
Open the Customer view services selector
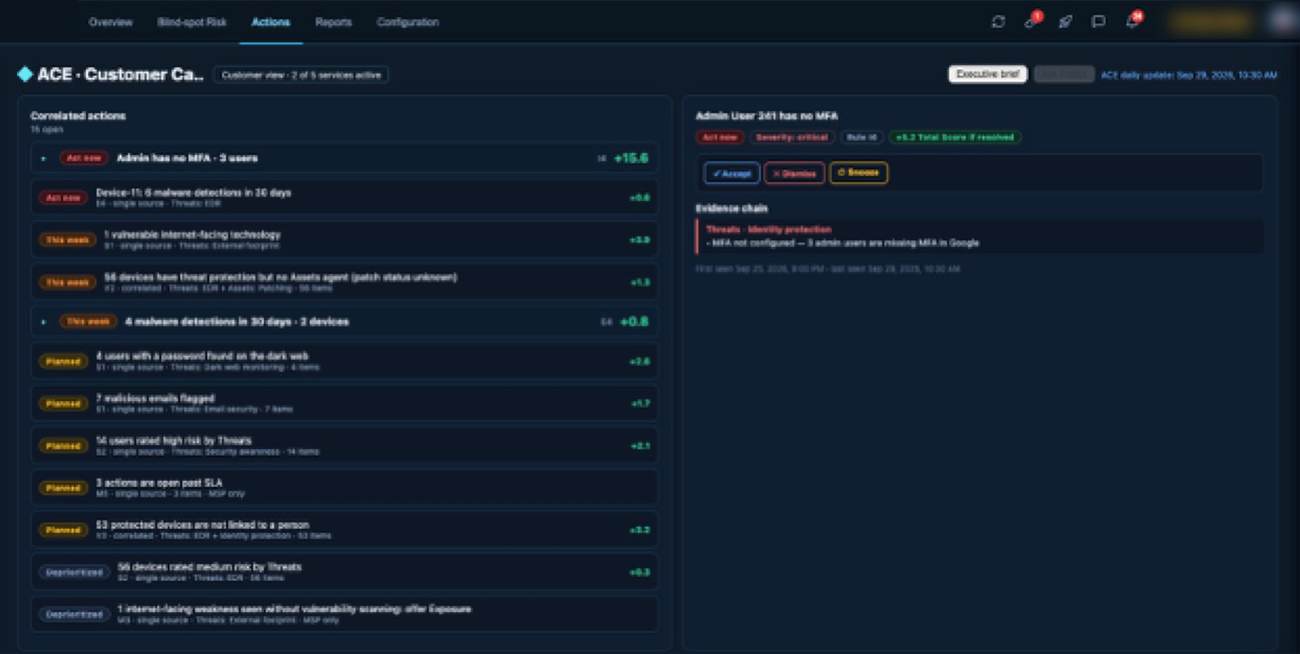[x=300, y=75]
